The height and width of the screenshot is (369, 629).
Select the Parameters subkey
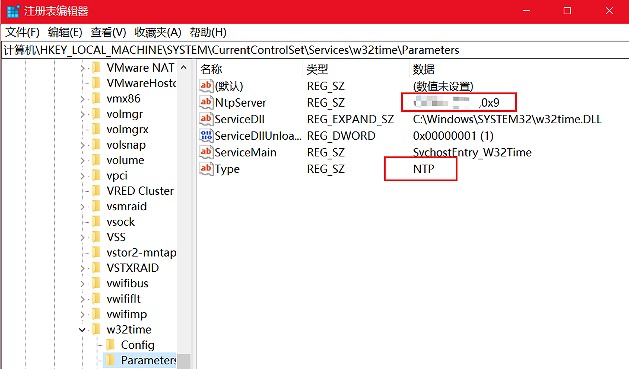pyautogui.click(x=148, y=360)
